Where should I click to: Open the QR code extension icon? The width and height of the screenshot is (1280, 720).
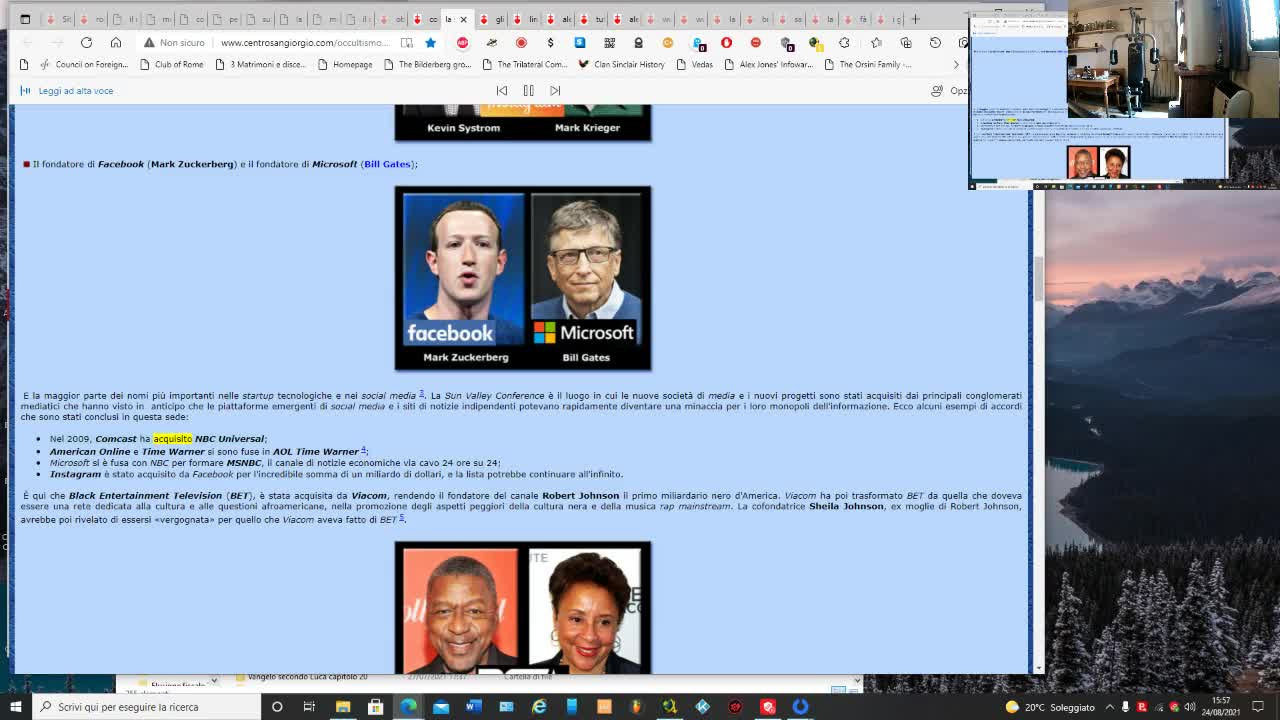609,43
